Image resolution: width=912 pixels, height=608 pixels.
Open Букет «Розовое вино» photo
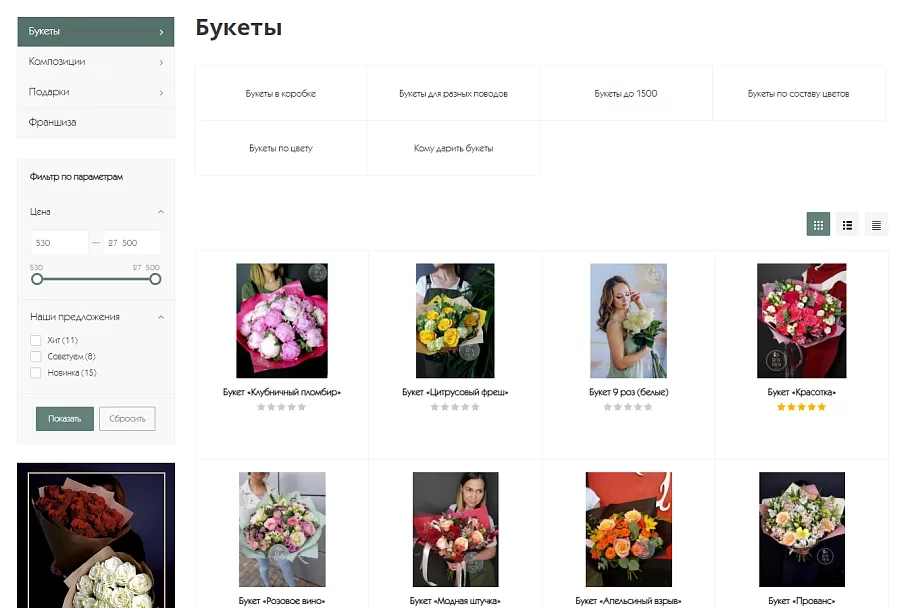tap(282, 529)
